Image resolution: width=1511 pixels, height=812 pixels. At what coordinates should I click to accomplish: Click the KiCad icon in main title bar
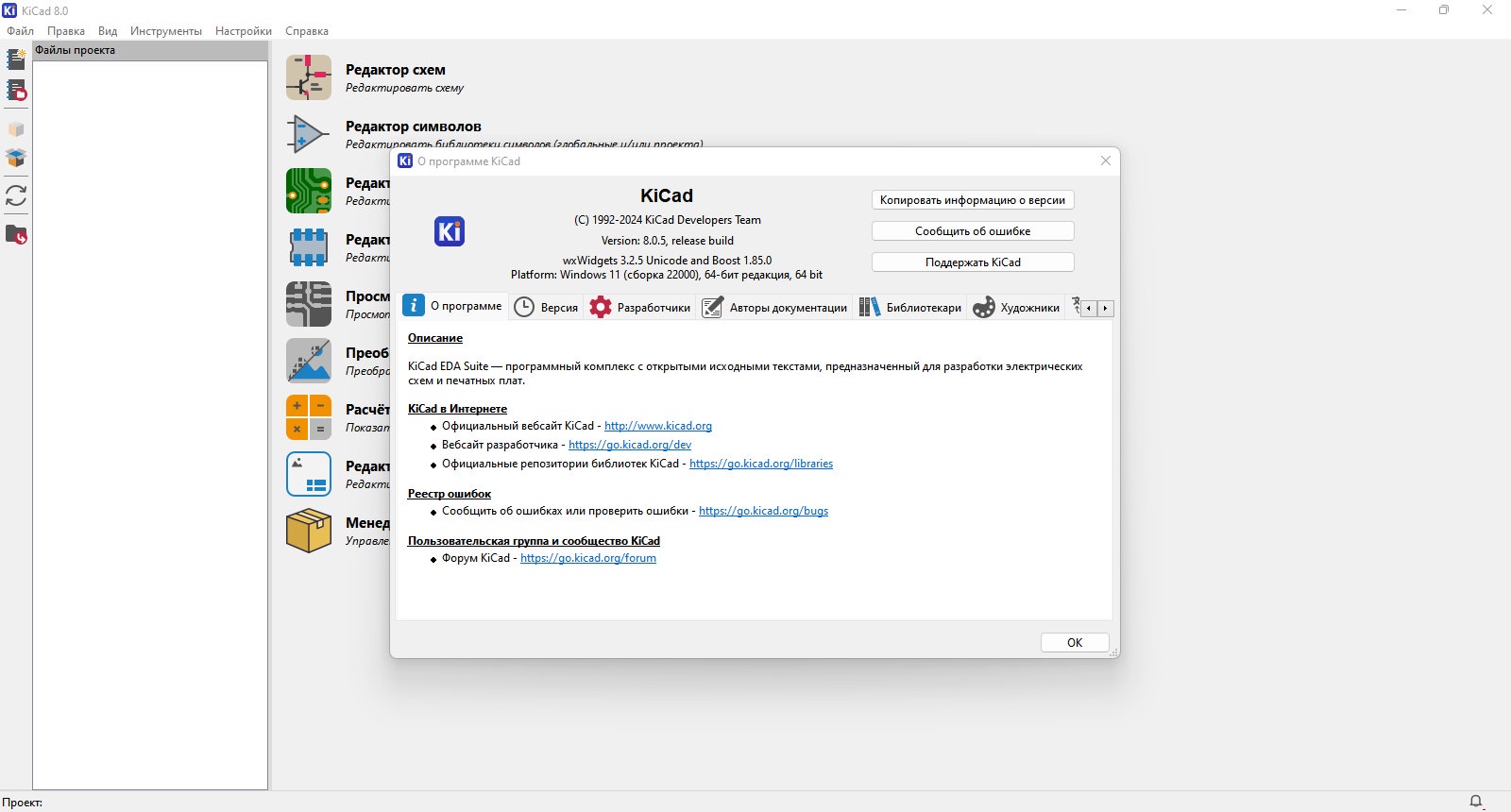(x=10, y=10)
